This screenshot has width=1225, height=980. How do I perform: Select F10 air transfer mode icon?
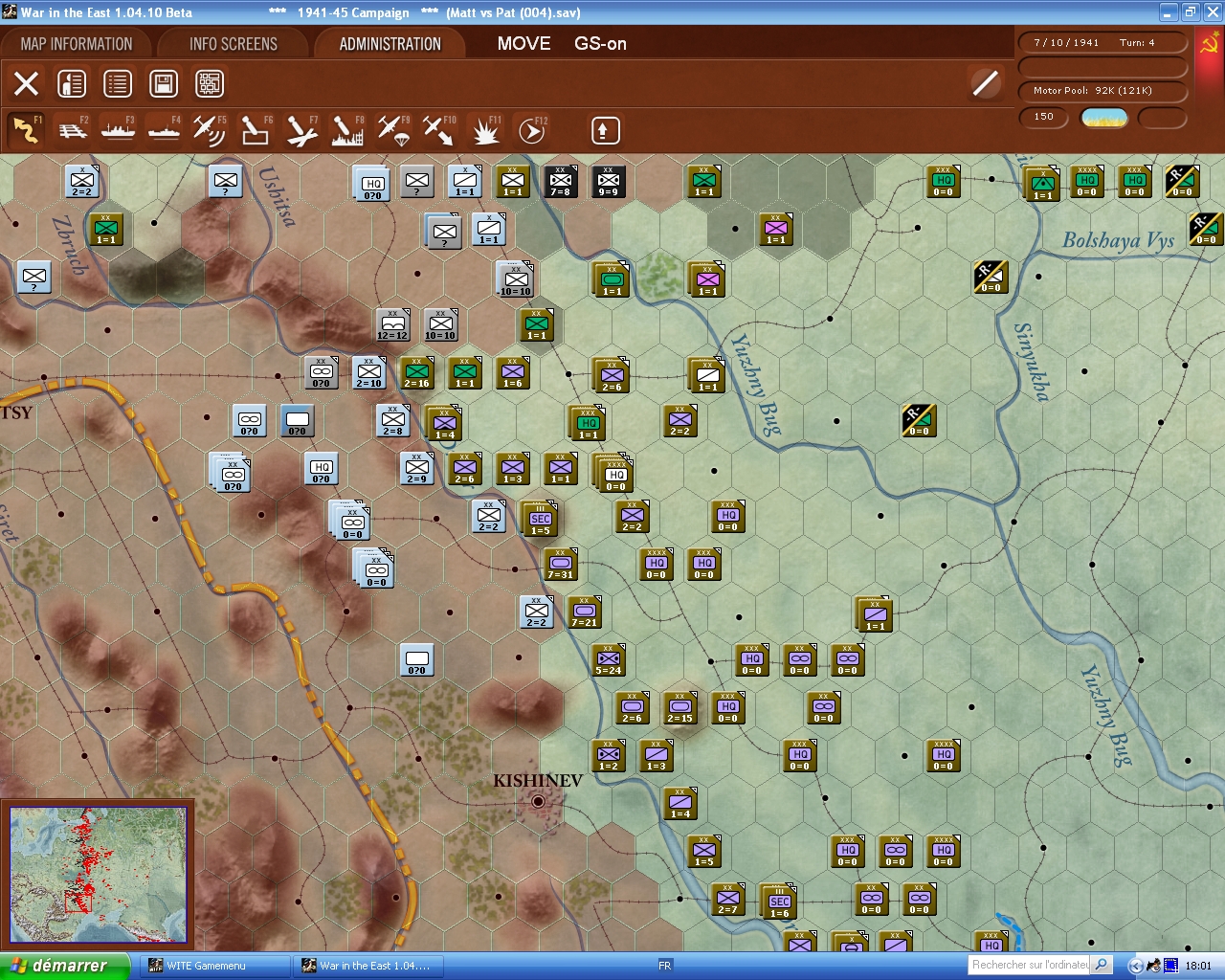click(439, 130)
